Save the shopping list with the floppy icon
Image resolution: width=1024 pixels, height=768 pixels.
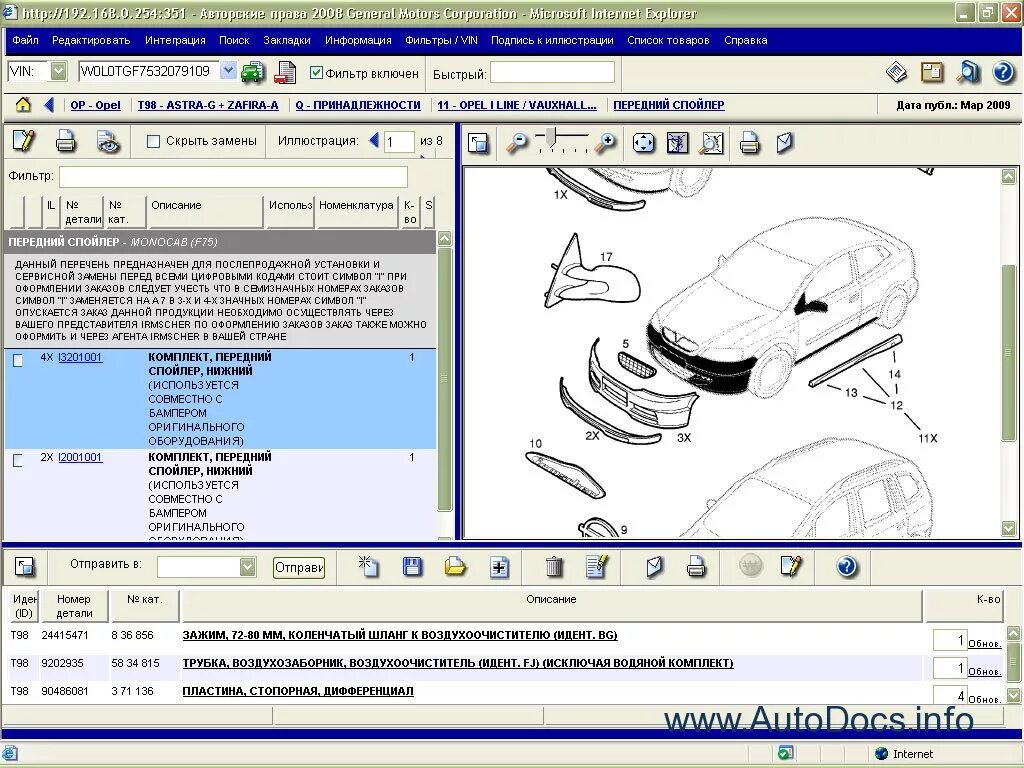click(x=412, y=567)
